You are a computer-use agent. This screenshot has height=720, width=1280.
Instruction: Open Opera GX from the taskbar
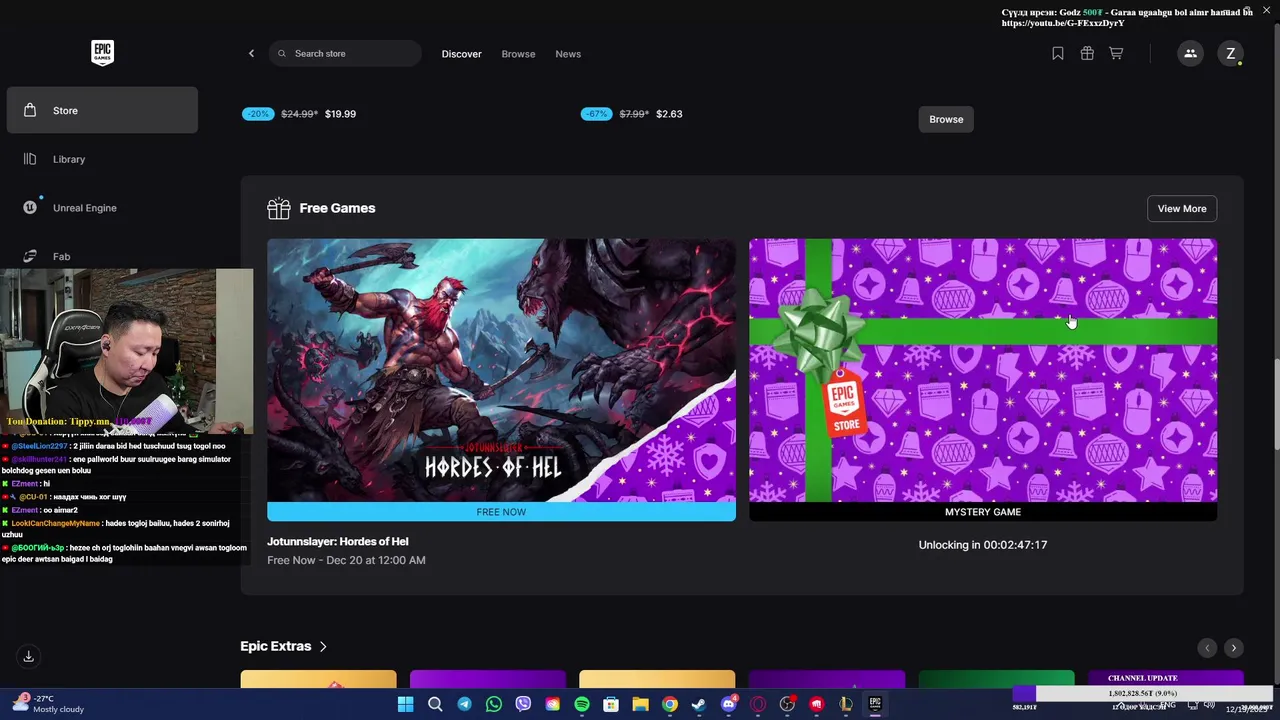pos(758,704)
